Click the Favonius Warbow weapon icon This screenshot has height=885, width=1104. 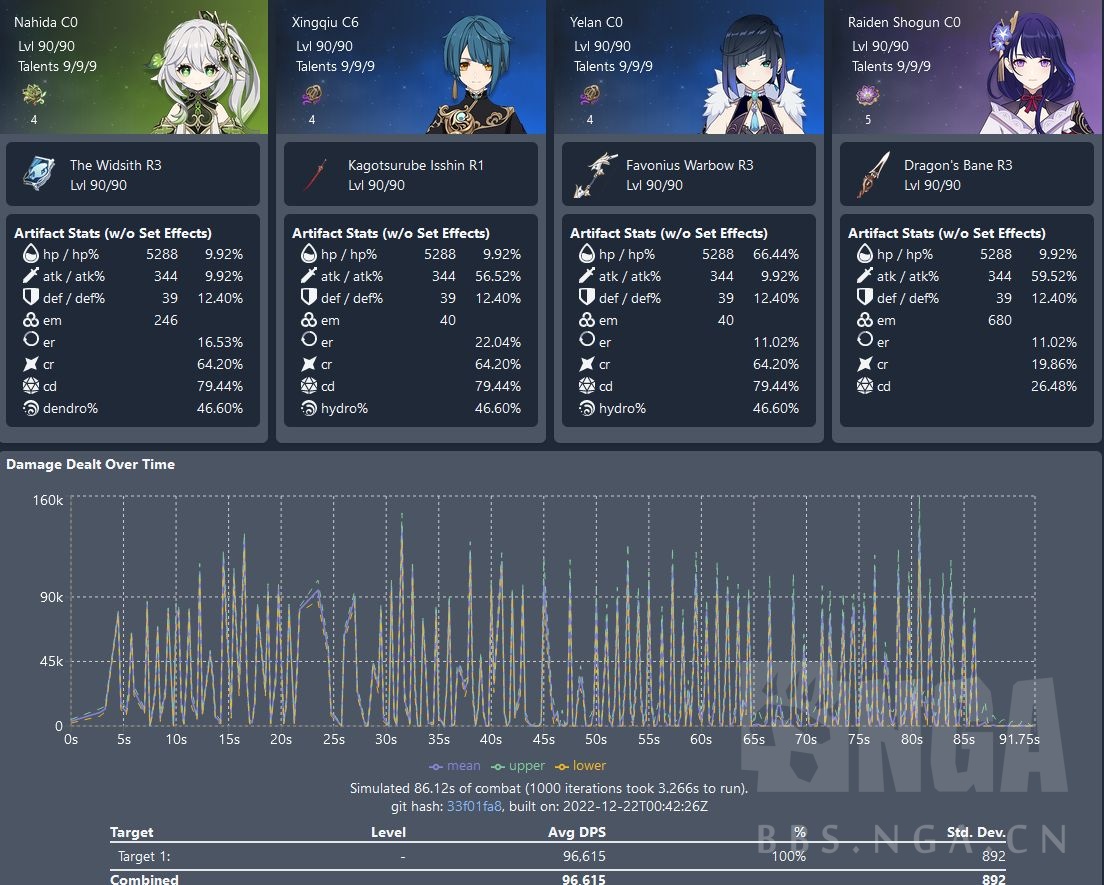(x=593, y=174)
